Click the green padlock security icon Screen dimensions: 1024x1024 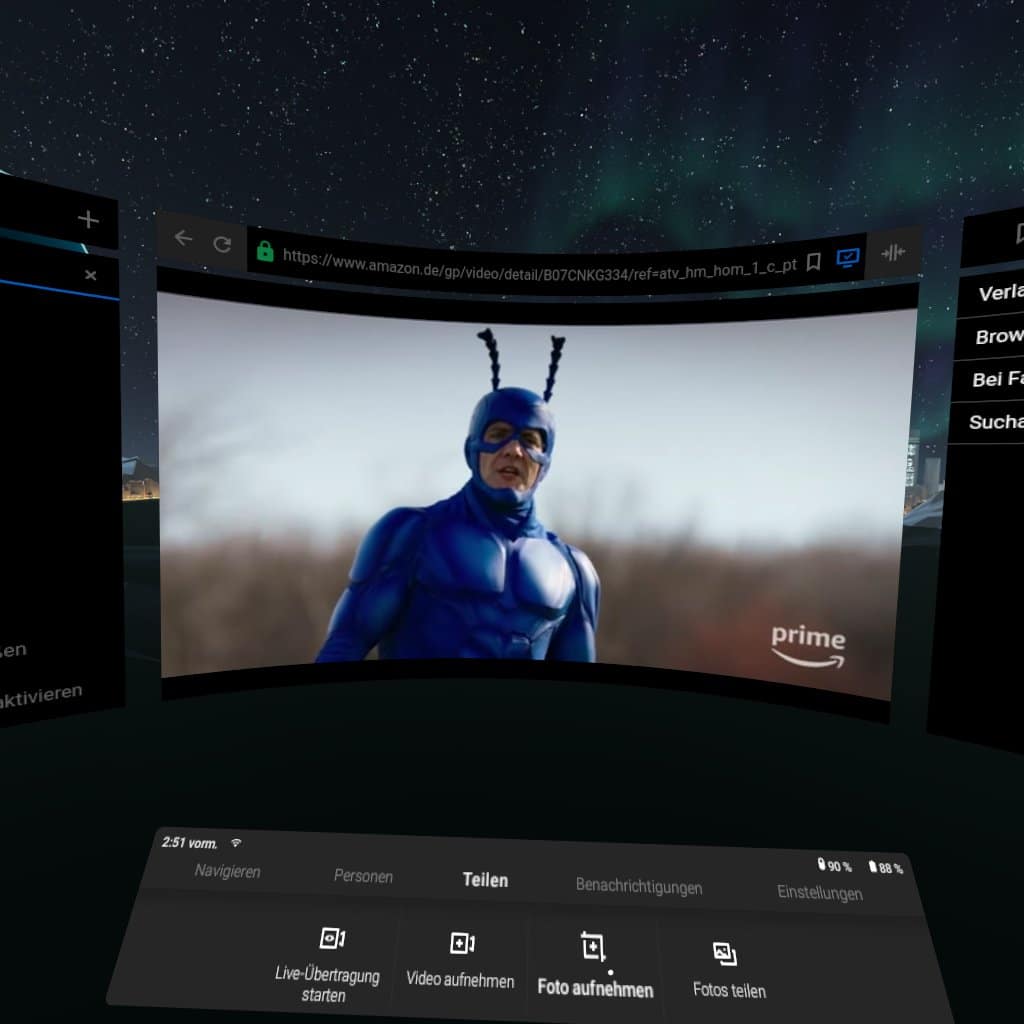pyautogui.click(x=265, y=250)
